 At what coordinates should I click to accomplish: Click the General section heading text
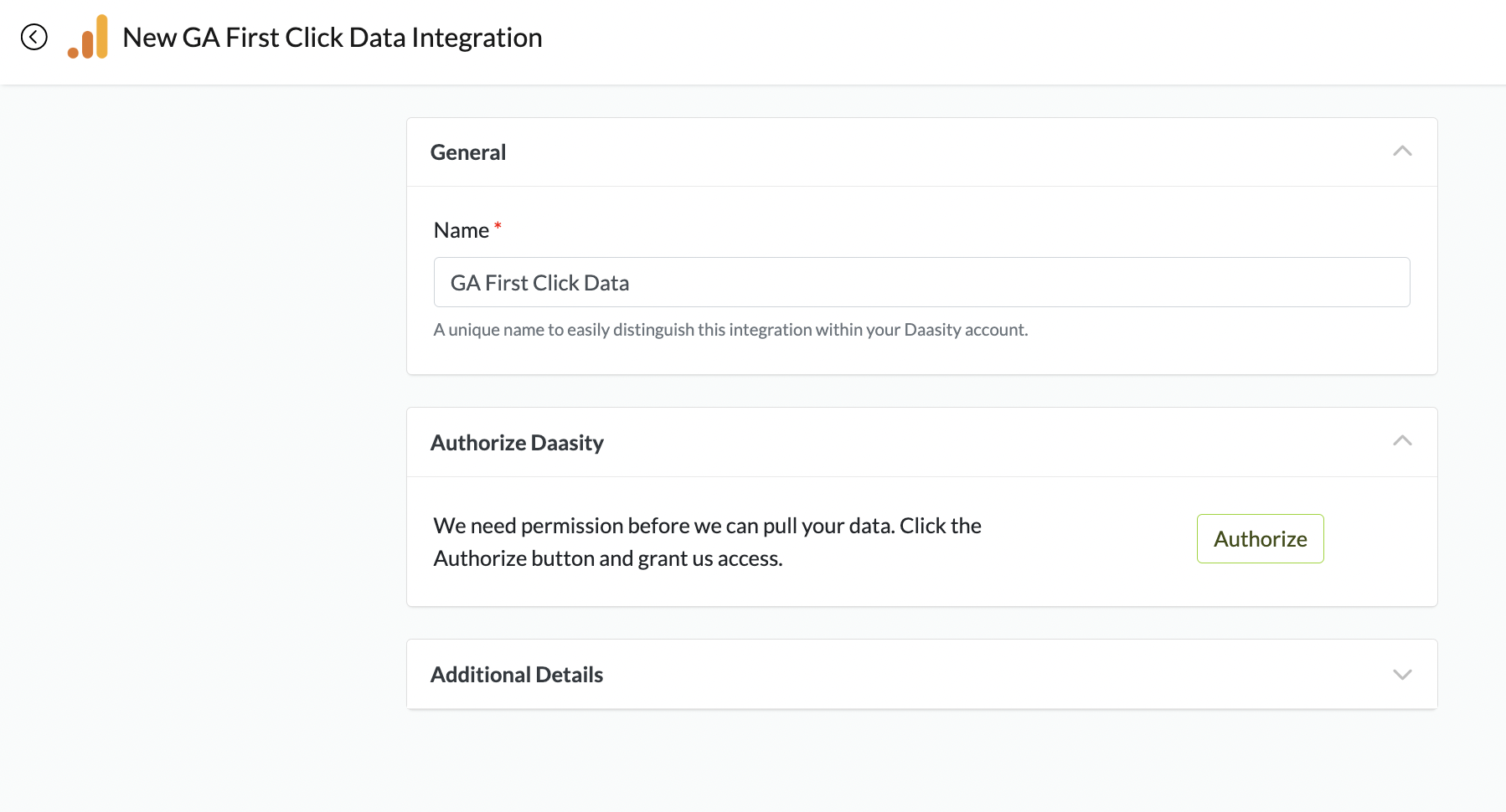468,152
